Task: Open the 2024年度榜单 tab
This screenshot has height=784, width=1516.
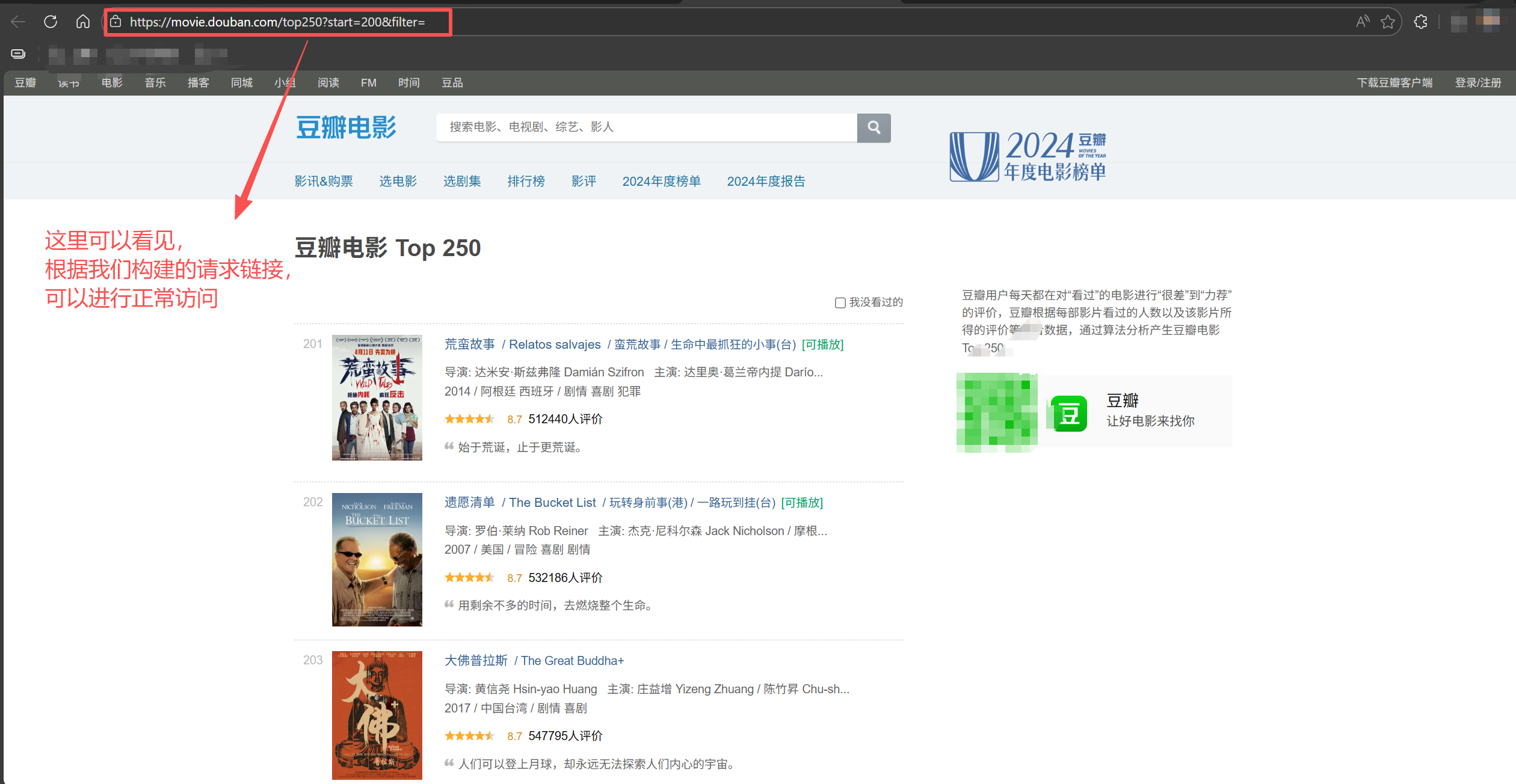Action: coord(662,181)
